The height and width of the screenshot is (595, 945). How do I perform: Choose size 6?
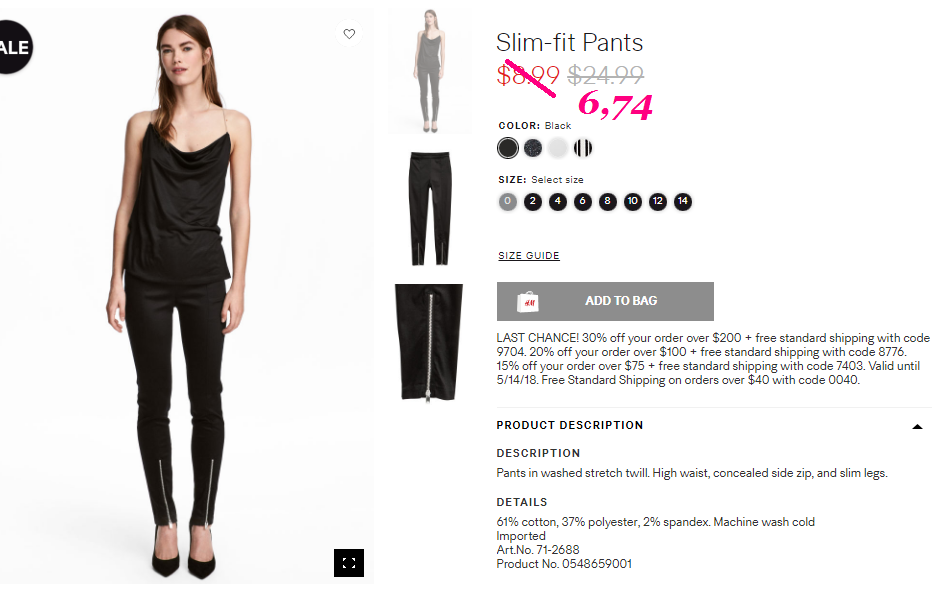(583, 202)
